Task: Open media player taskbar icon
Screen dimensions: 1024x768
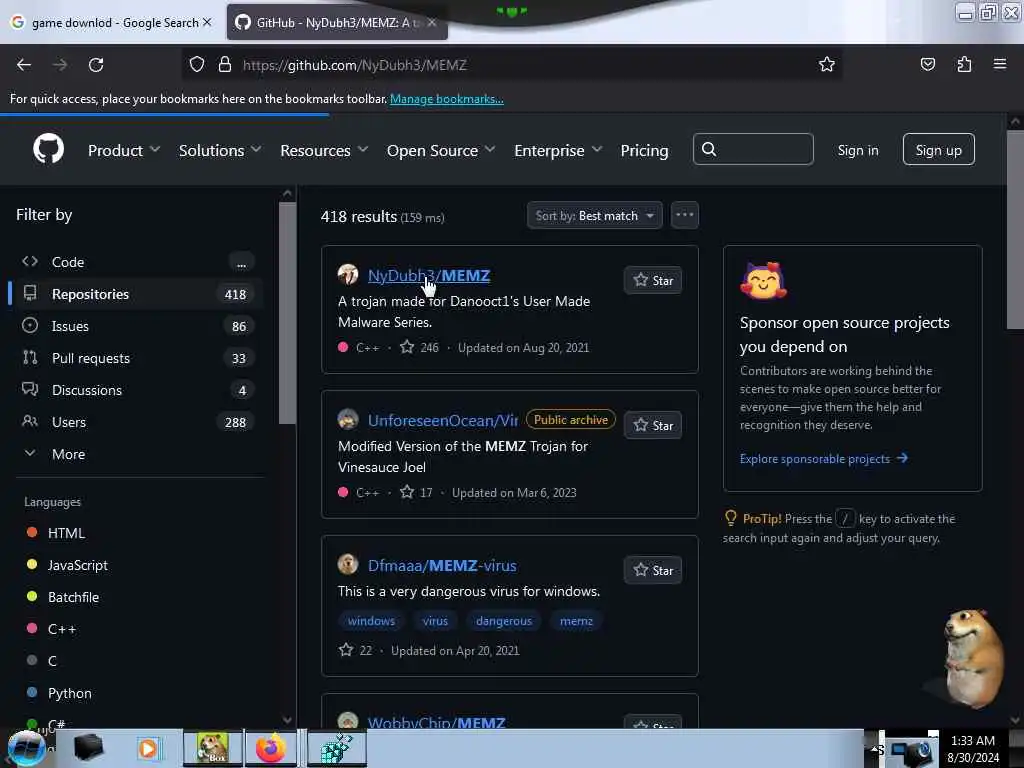Action: [x=148, y=749]
